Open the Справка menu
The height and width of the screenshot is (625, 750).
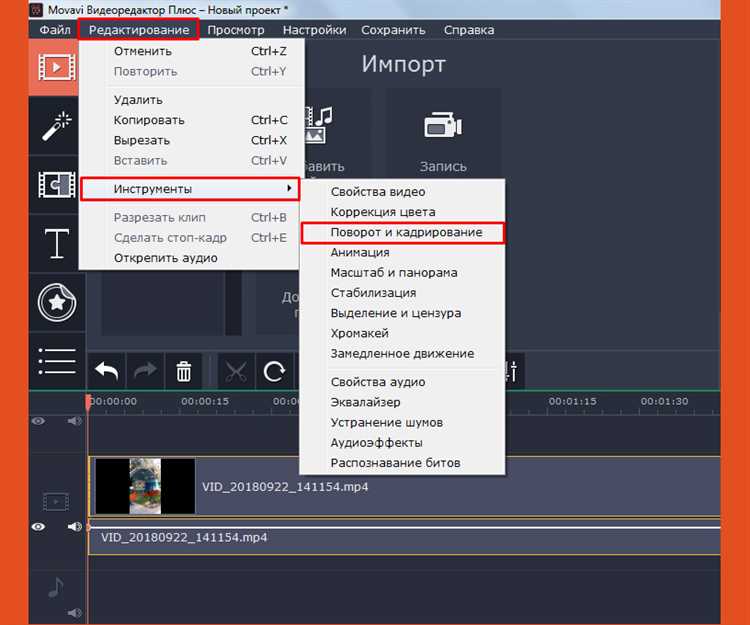(469, 30)
